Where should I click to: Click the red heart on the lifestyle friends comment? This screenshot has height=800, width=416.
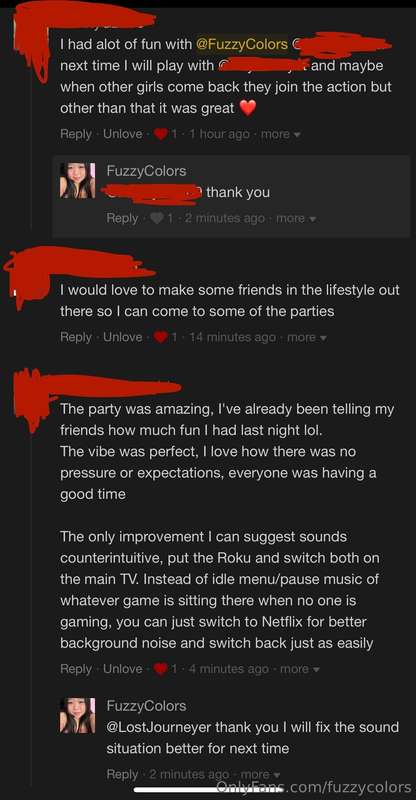coord(161,337)
